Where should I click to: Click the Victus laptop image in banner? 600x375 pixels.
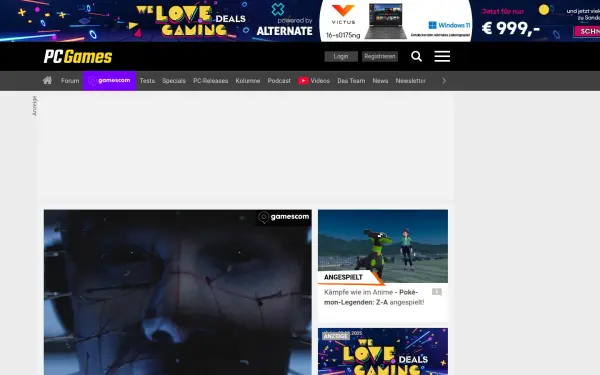point(385,21)
